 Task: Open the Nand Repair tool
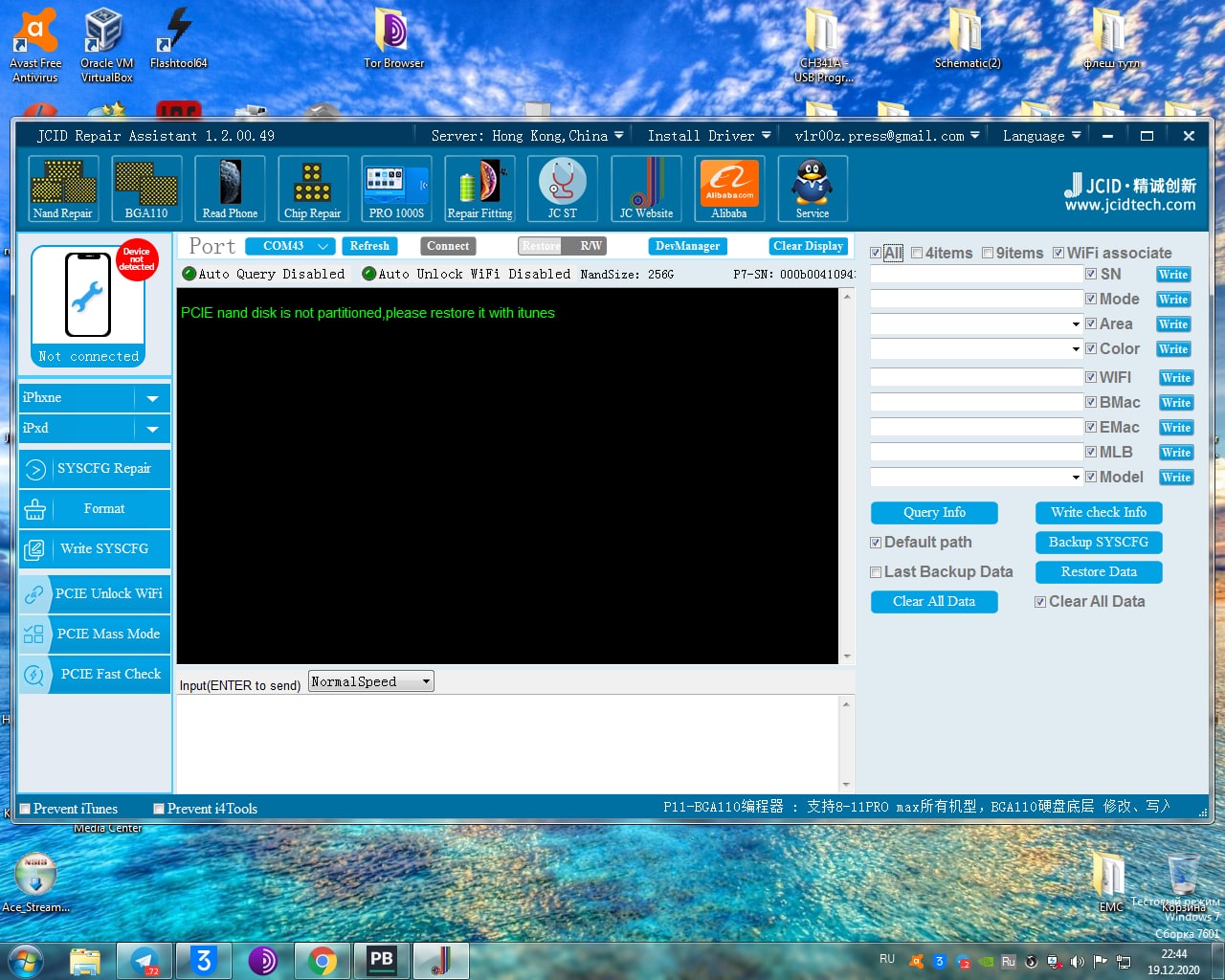pos(63,189)
